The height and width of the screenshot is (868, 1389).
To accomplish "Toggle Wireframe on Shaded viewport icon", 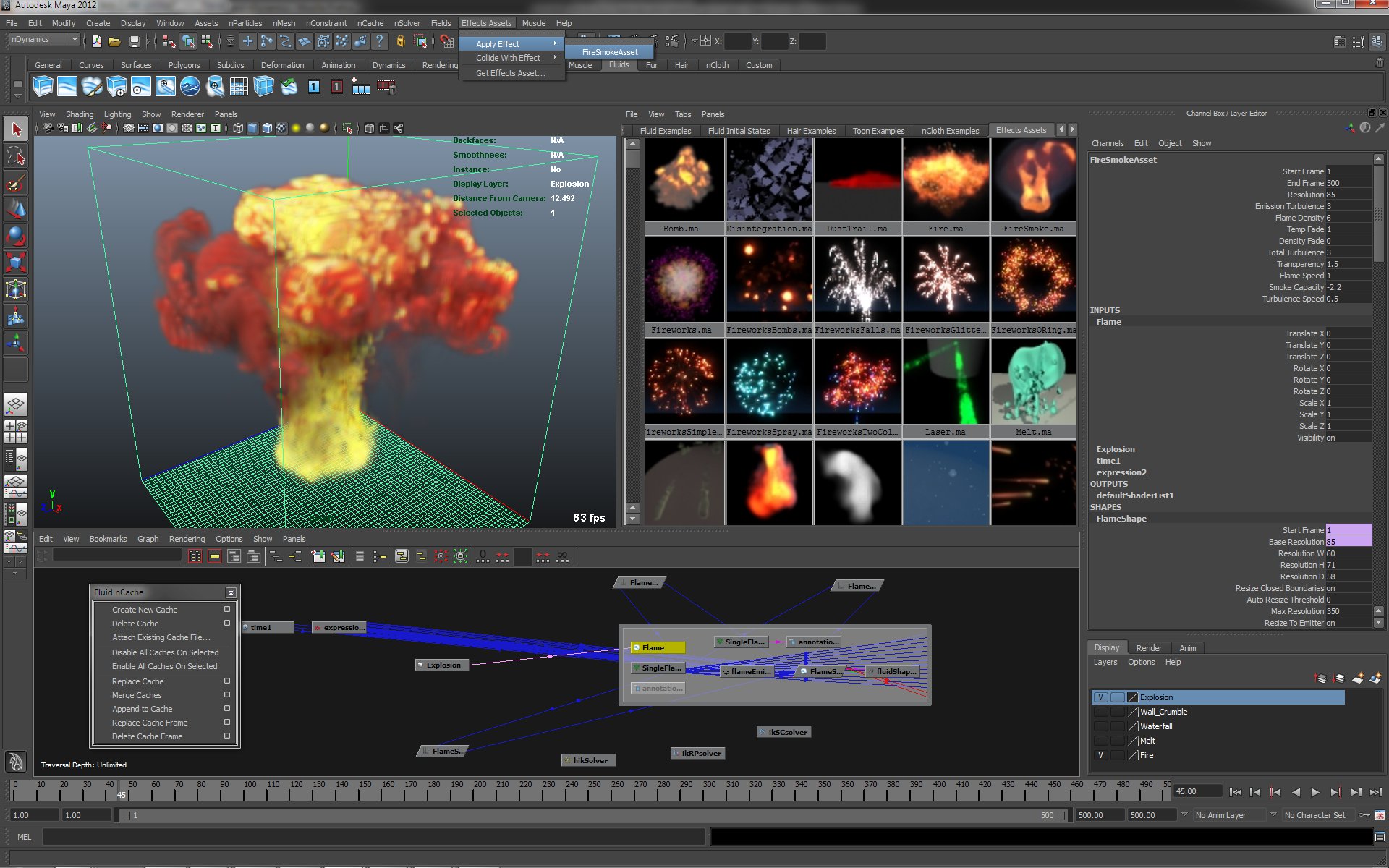I will (x=267, y=128).
